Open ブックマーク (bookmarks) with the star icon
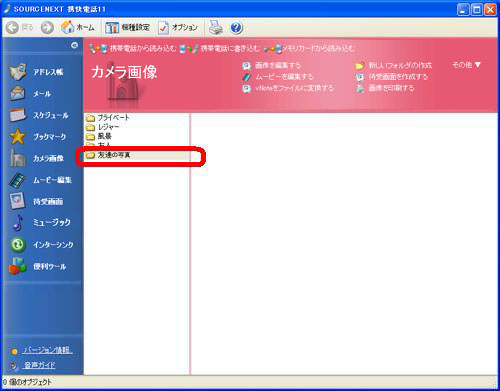The image size is (500, 391). coord(38,136)
